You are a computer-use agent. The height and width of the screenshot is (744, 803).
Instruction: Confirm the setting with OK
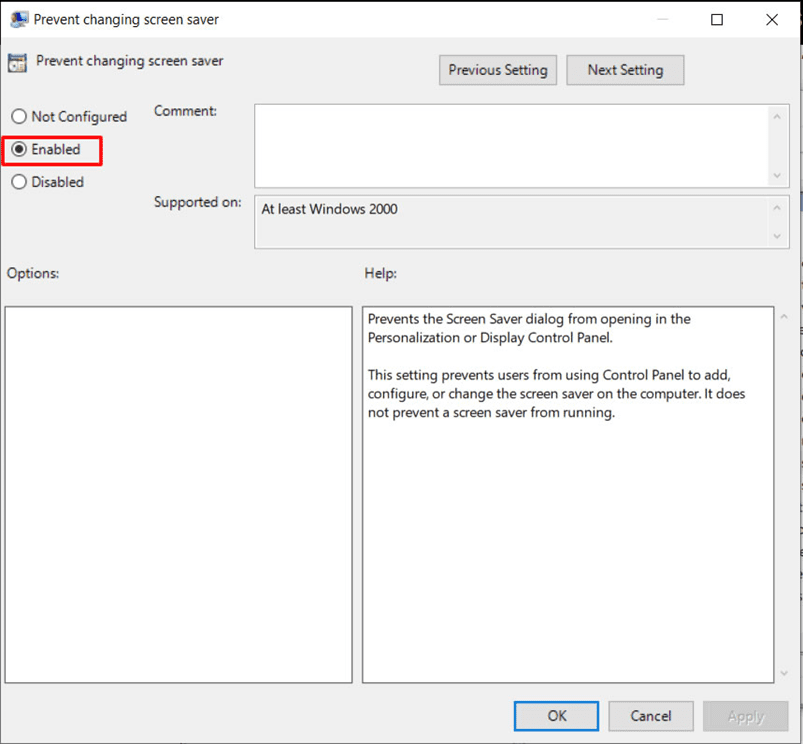point(557,716)
